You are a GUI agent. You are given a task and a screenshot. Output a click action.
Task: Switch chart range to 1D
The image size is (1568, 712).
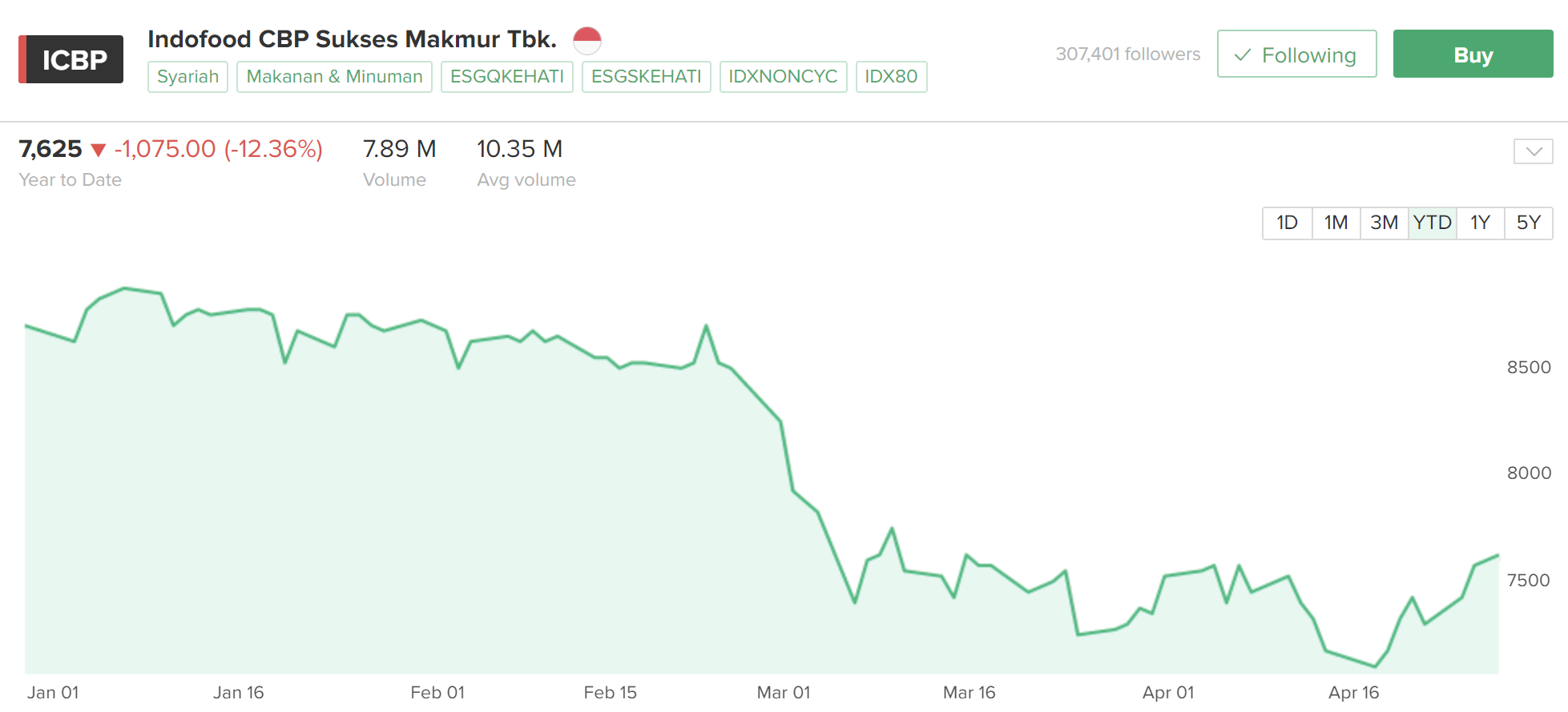(1287, 223)
